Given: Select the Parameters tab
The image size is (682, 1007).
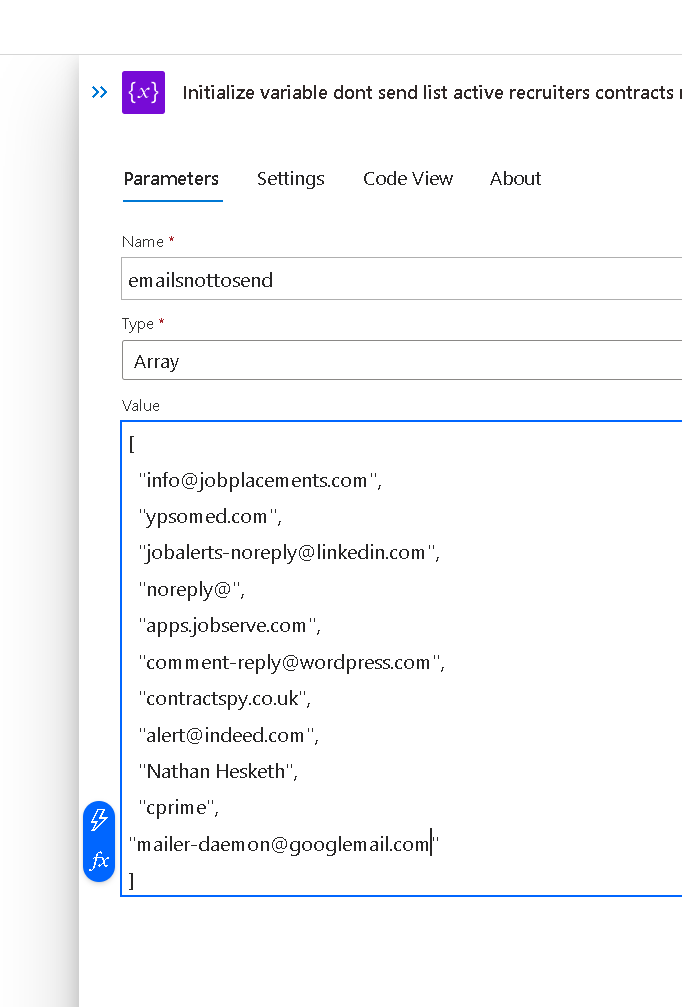Looking at the screenshot, I should 171,179.
